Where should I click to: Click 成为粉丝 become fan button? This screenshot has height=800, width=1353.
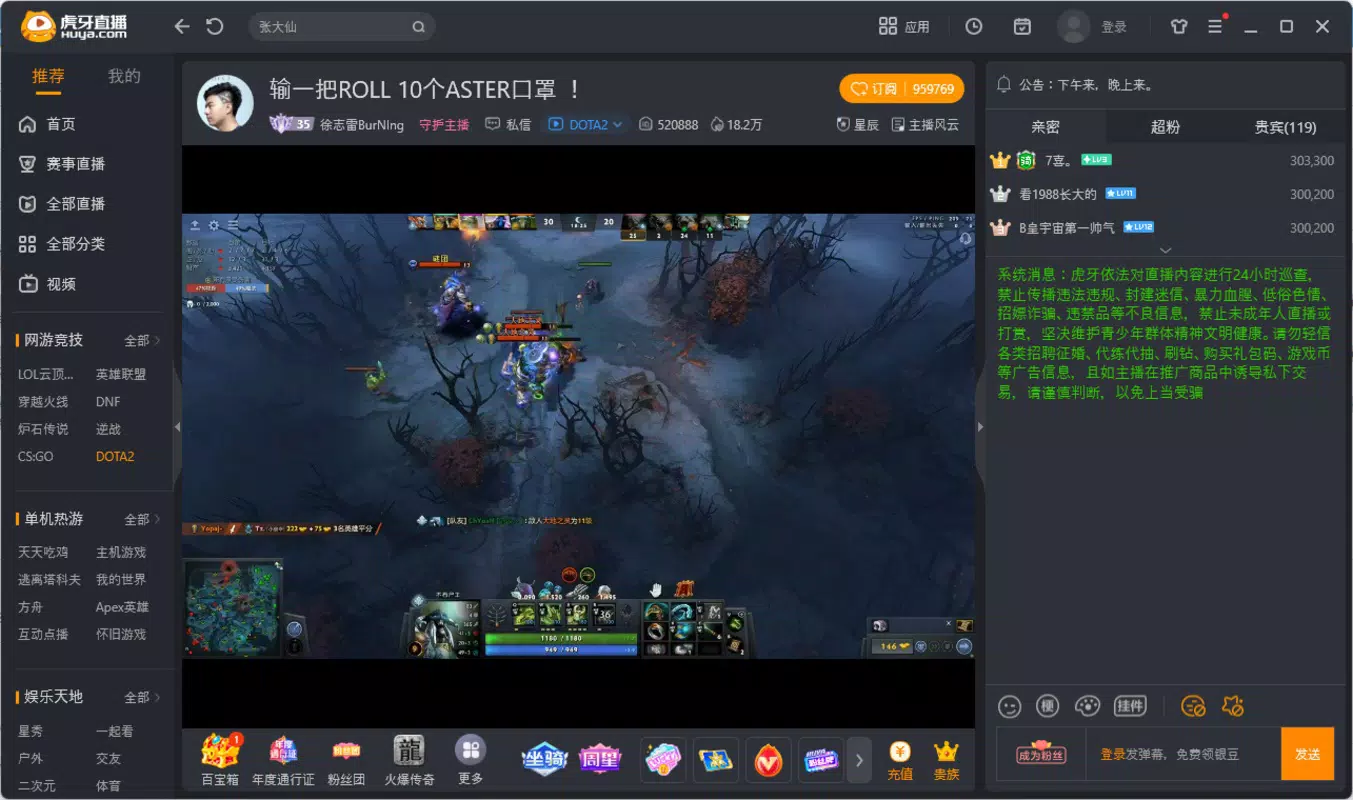point(1041,754)
